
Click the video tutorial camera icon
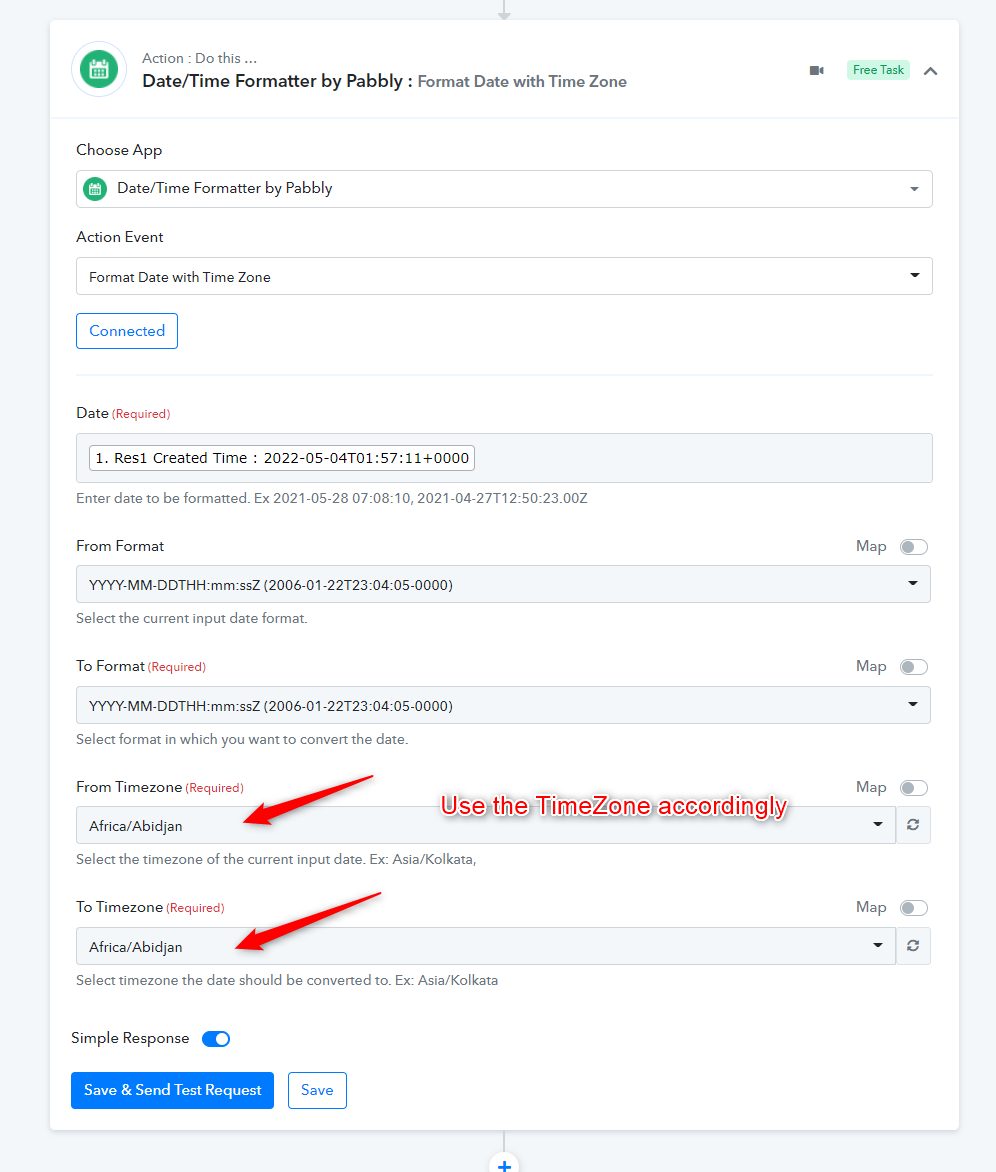[817, 70]
